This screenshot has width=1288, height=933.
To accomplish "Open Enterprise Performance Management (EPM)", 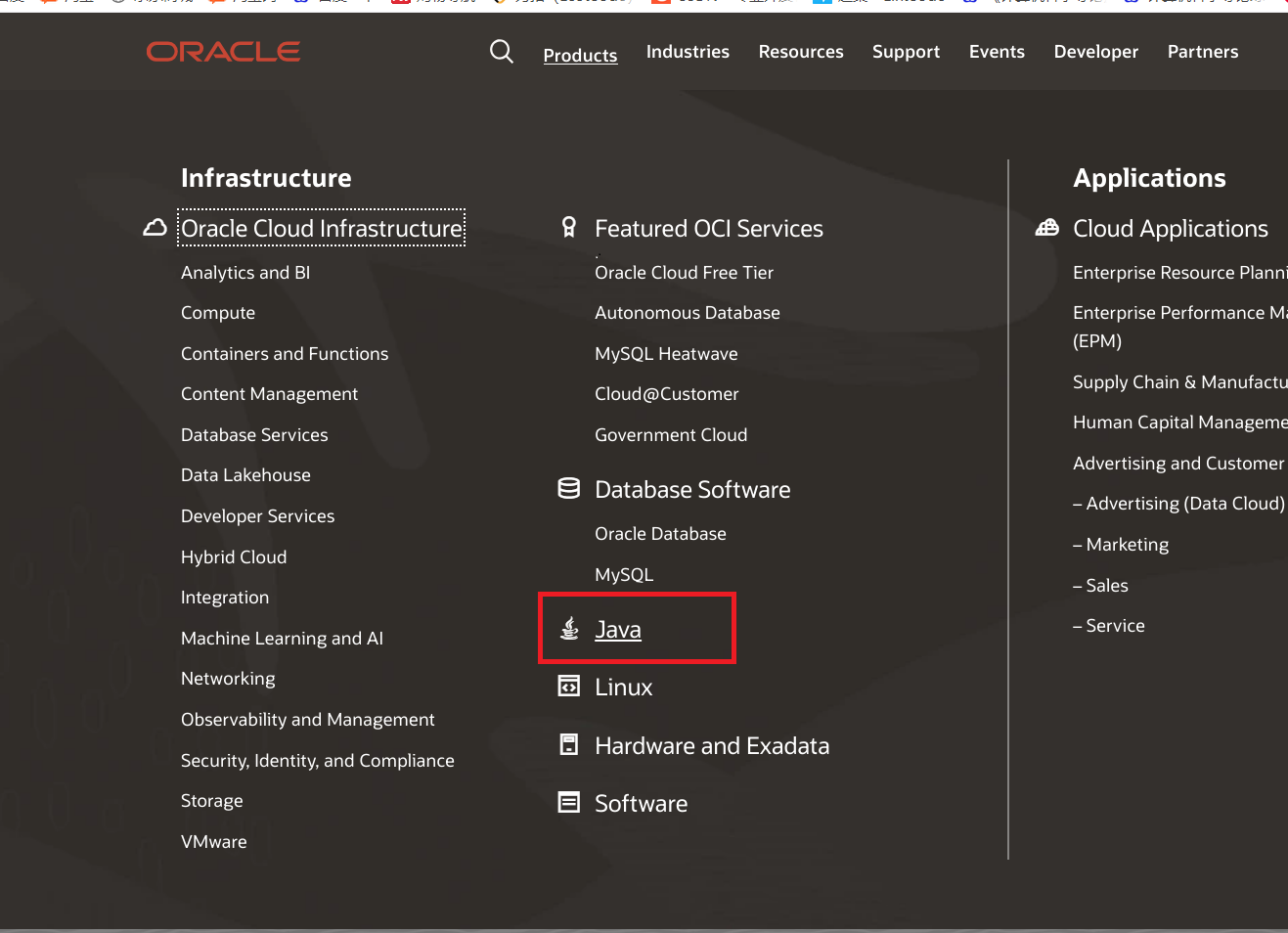I will tap(1180, 327).
